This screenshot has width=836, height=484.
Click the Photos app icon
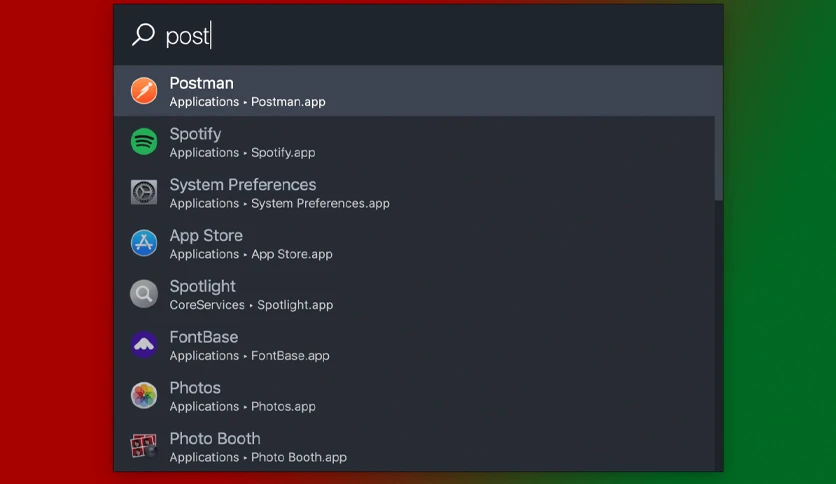(144, 396)
